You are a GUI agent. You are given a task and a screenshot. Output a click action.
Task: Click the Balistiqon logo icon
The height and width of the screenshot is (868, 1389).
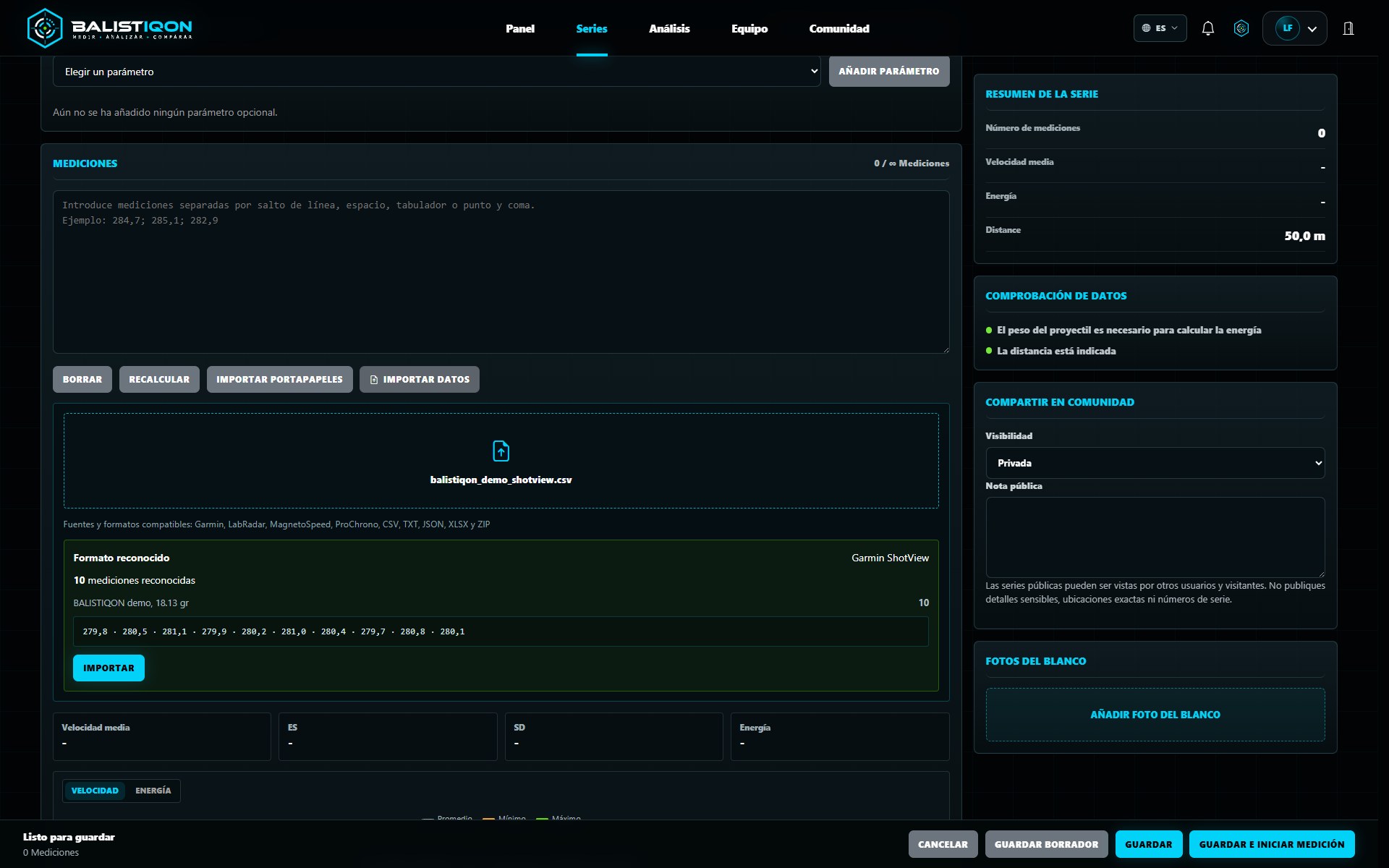[x=45, y=28]
